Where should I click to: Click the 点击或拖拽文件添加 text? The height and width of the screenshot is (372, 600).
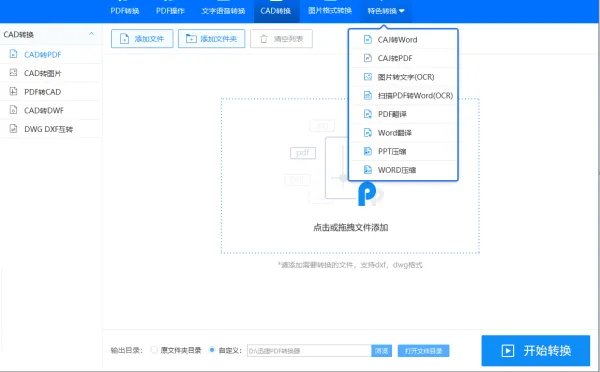pos(351,227)
